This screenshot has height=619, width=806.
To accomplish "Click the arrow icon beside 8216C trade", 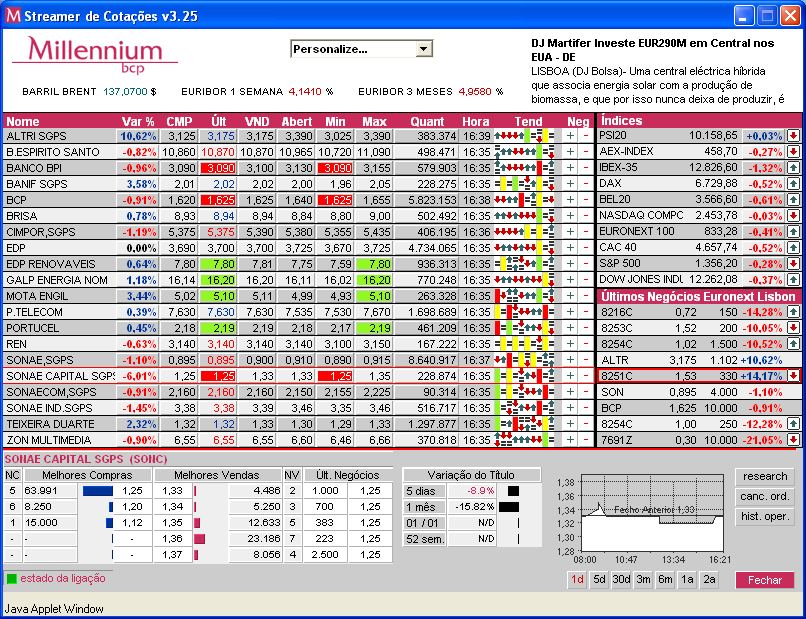I will coord(793,312).
